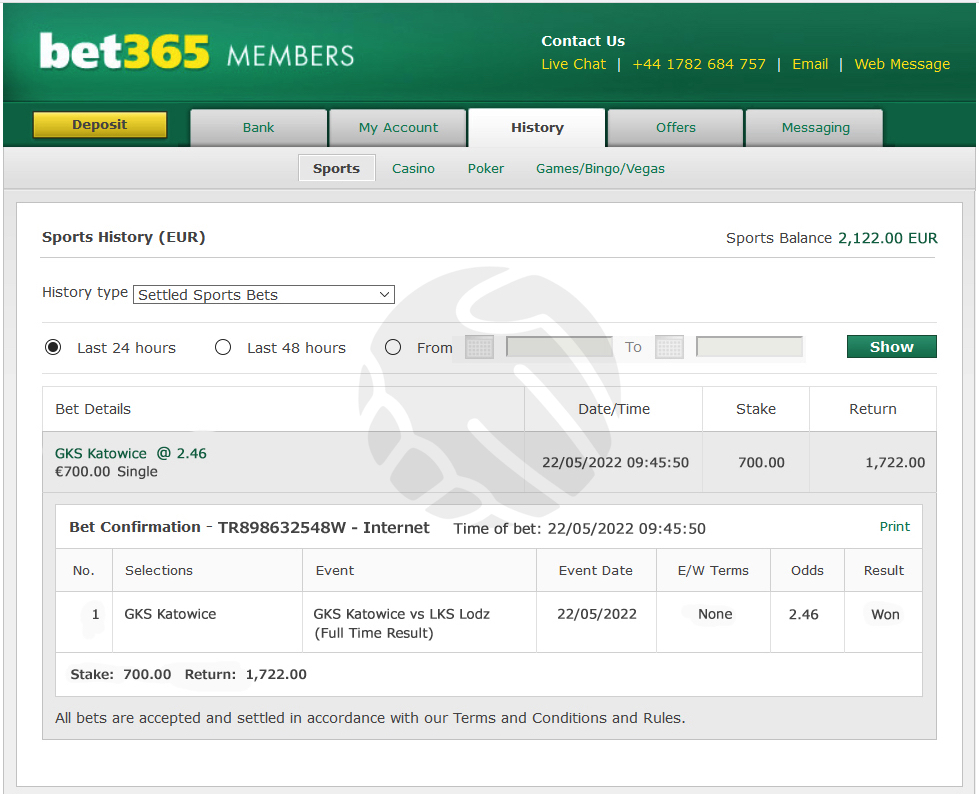The width and height of the screenshot is (979, 794).
Task: Click the To date input field
Action: coord(749,347)
